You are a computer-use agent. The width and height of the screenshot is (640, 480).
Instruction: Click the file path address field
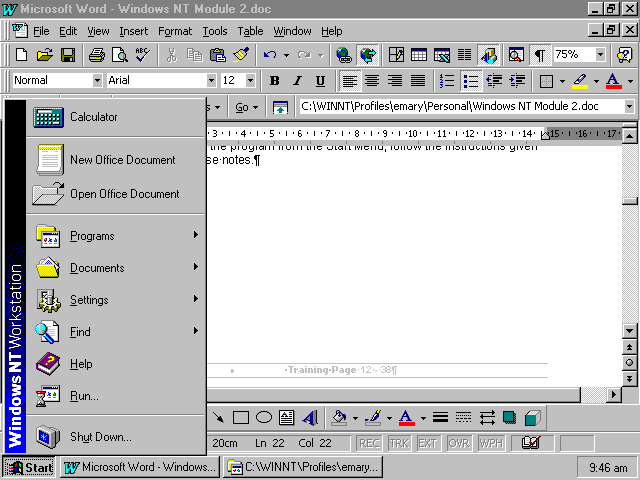(460, 106)
